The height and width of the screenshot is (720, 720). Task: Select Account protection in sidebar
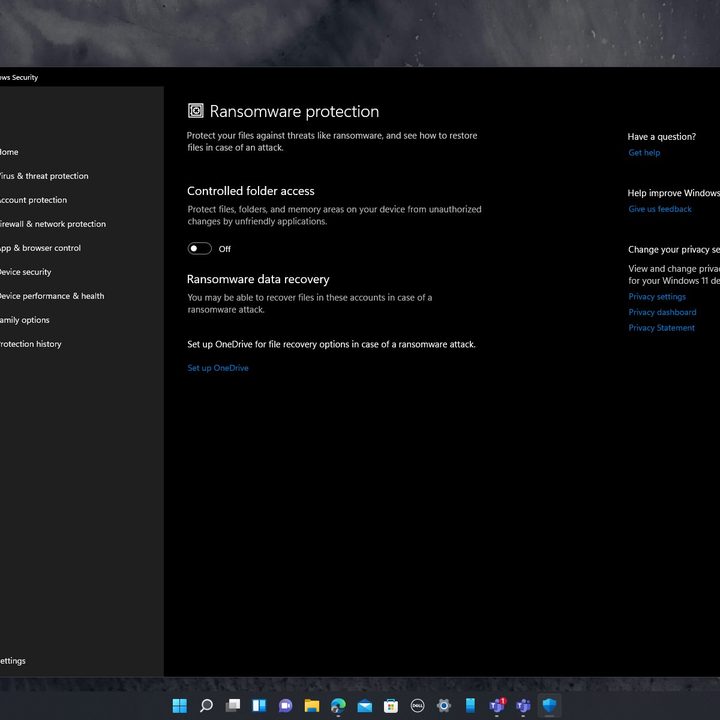pos(34,200)
